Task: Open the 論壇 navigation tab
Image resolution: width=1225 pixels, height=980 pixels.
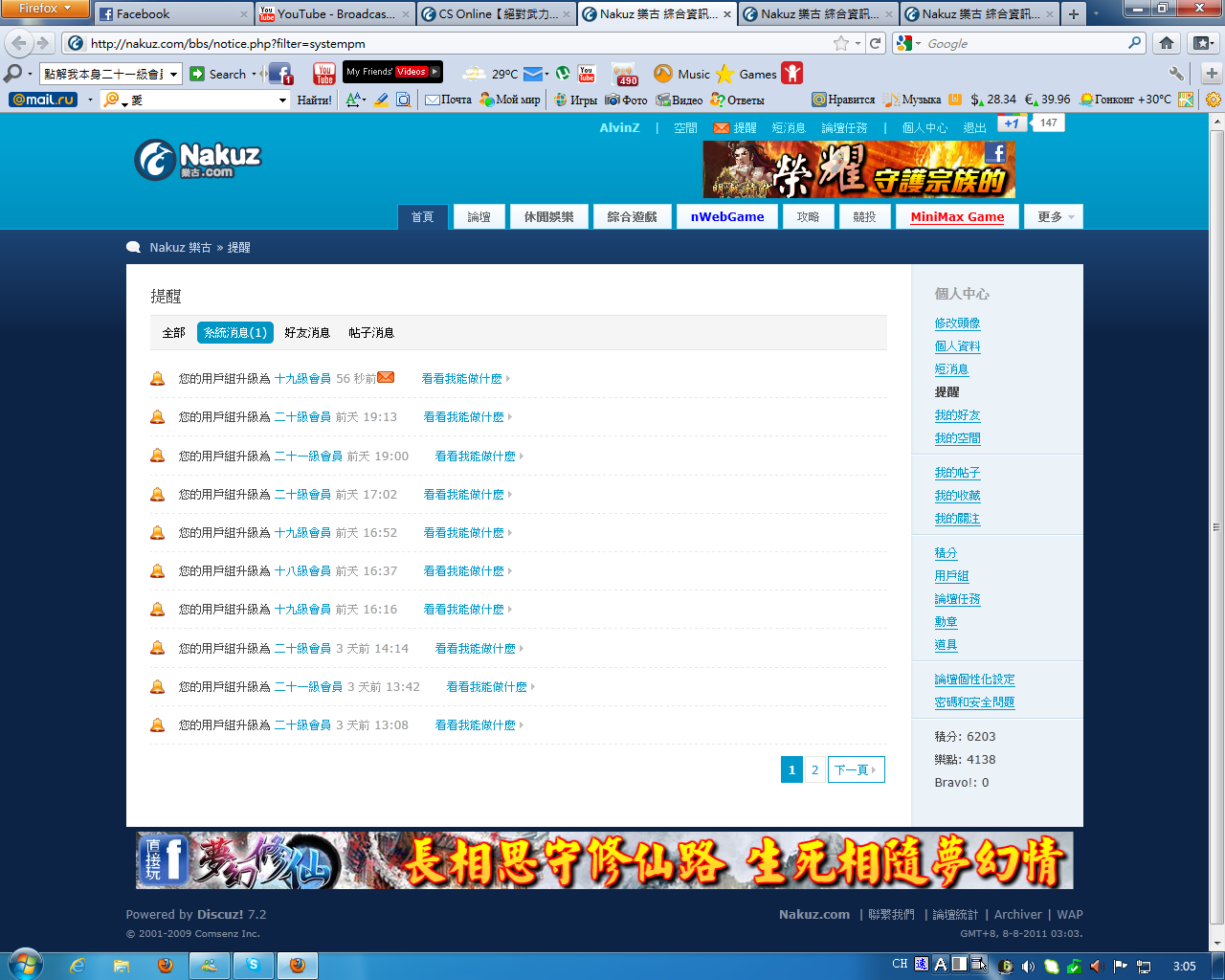Action: point(479,217)
